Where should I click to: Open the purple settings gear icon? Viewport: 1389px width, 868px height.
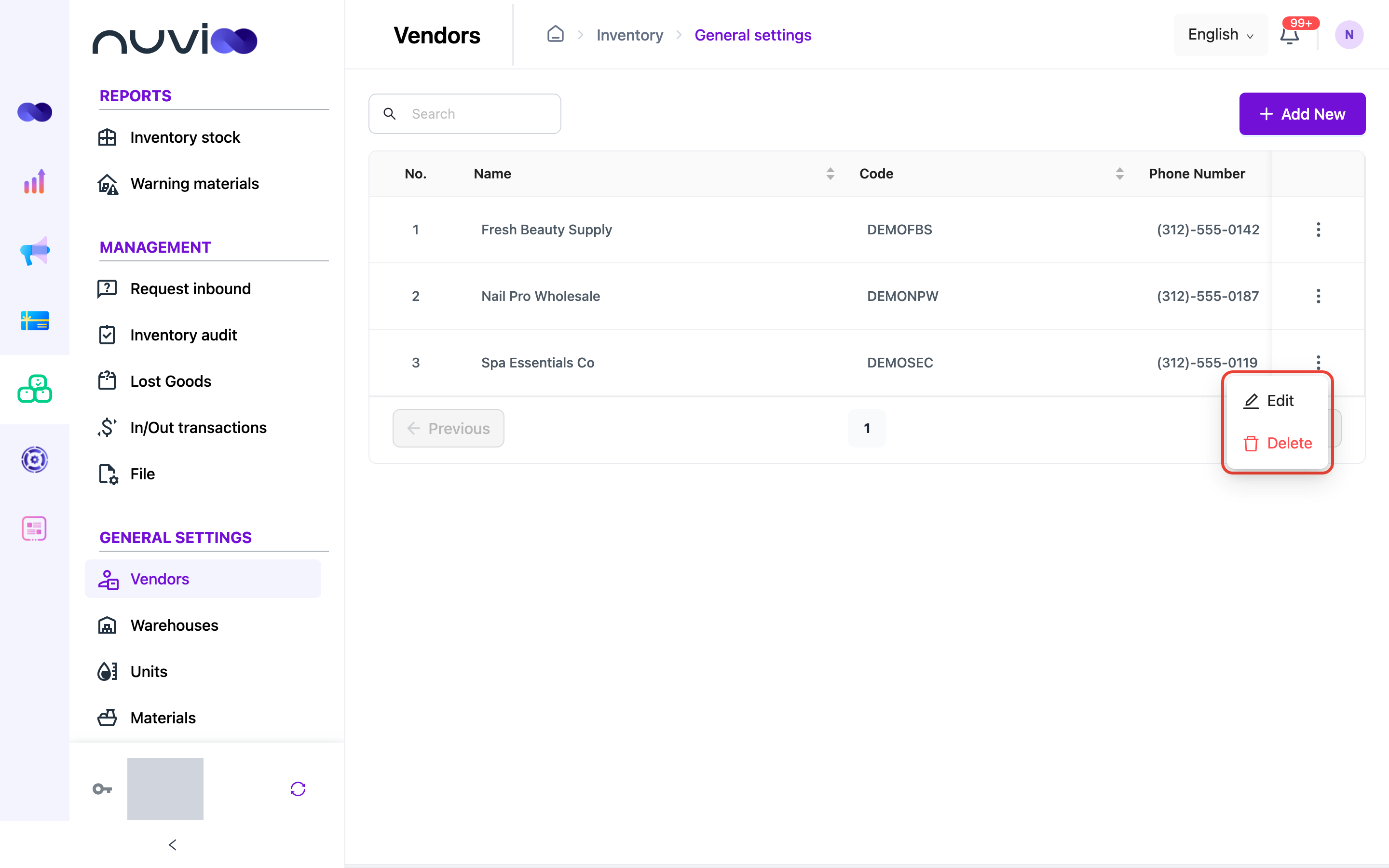point(34,459)
